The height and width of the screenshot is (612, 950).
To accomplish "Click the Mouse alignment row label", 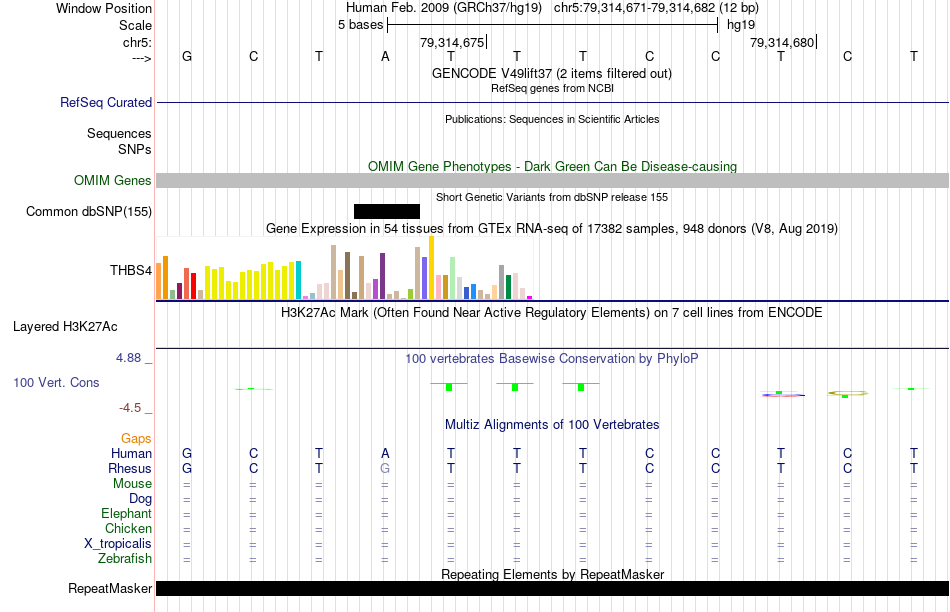I will (132, 484).
